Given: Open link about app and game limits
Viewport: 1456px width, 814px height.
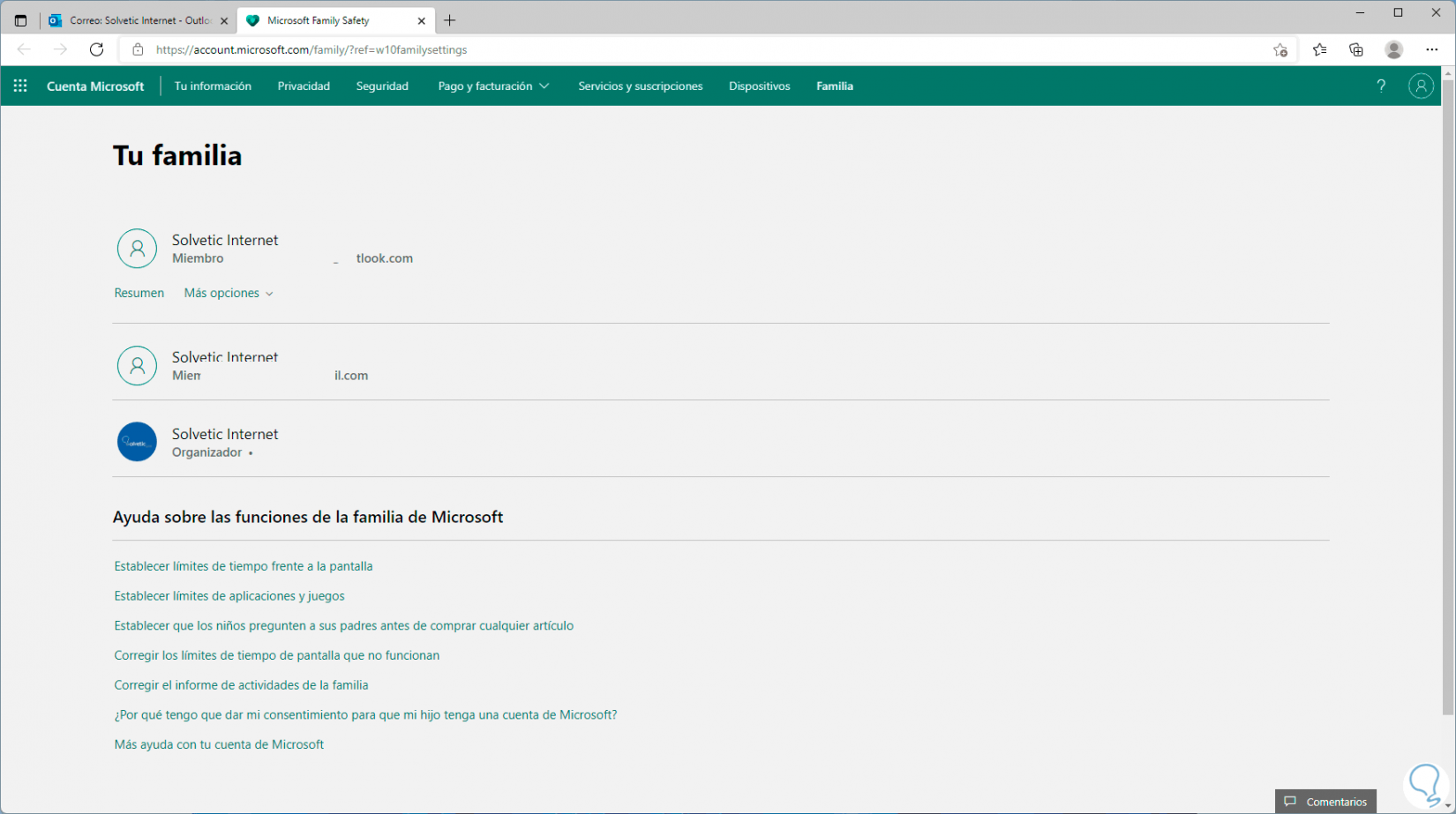Looking at the screenshot, I should pos(229,596).
